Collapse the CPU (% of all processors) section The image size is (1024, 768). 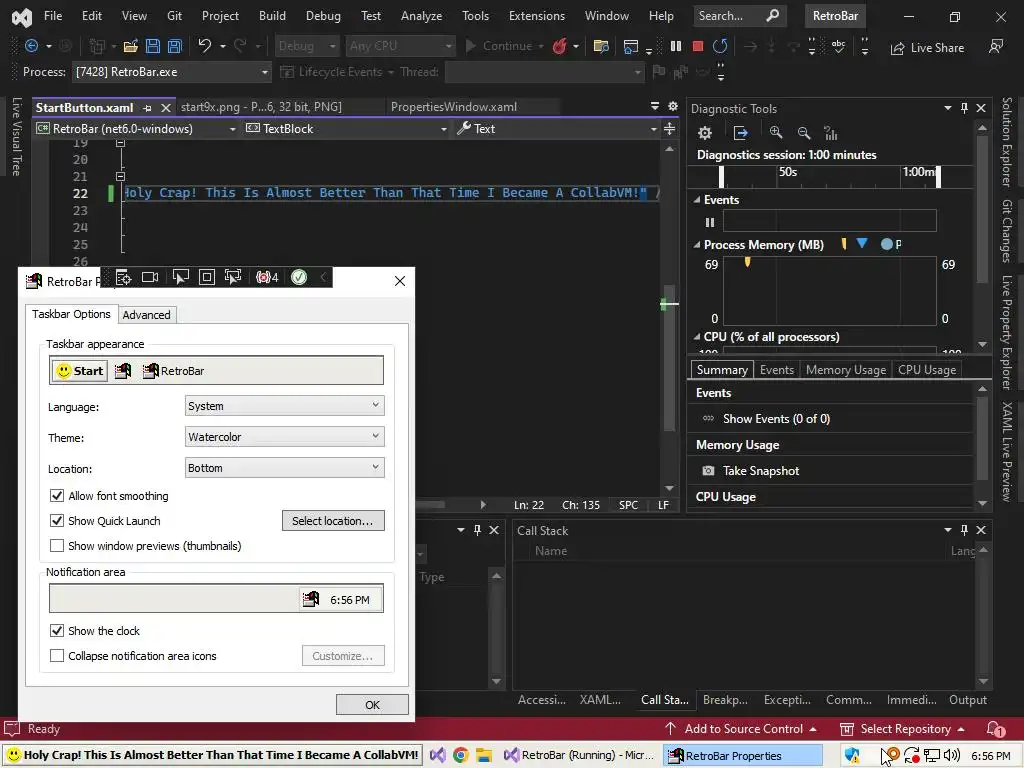[697, 337]
